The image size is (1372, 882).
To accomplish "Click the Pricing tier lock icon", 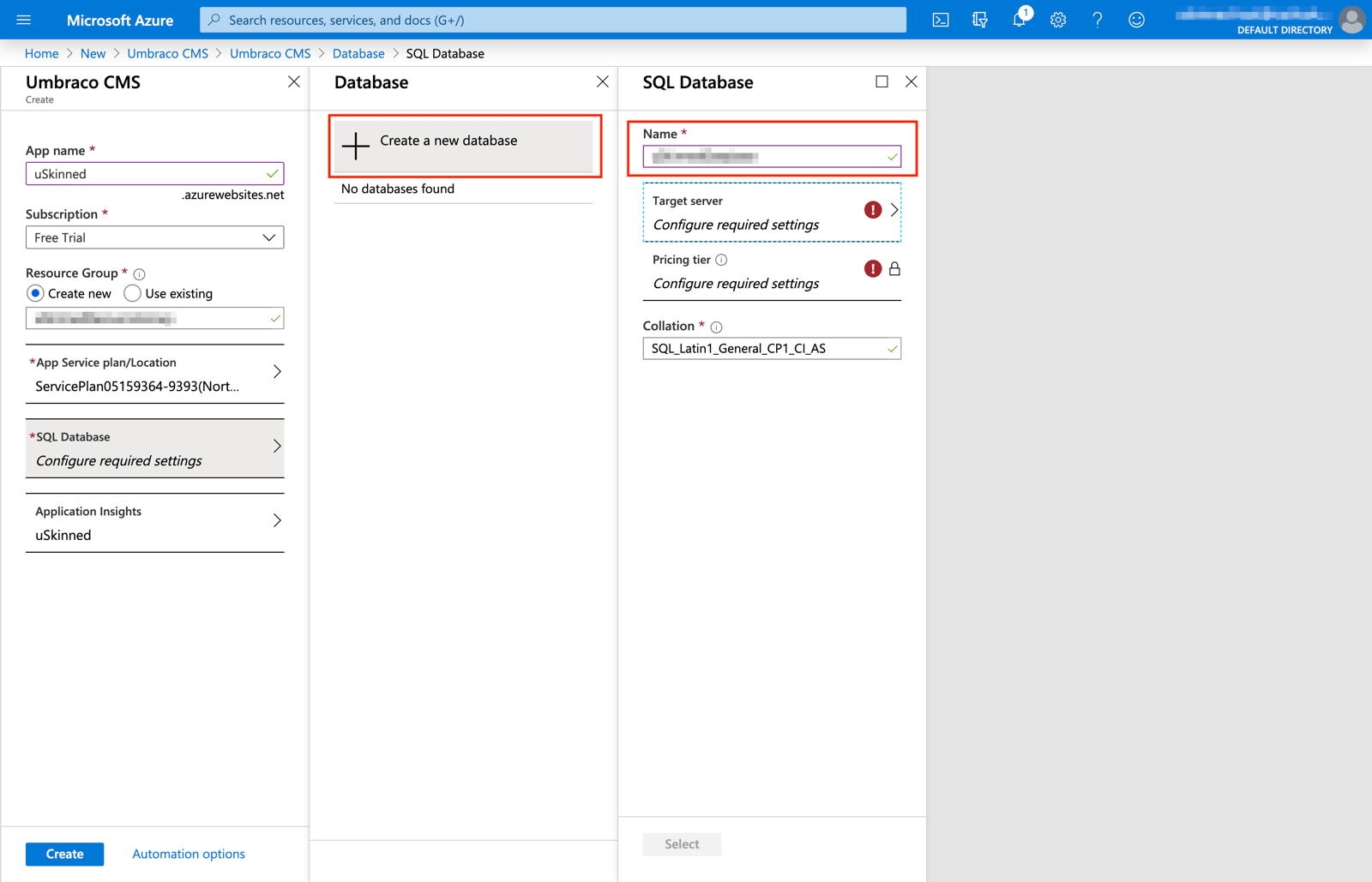I will [x=894, y=269].
